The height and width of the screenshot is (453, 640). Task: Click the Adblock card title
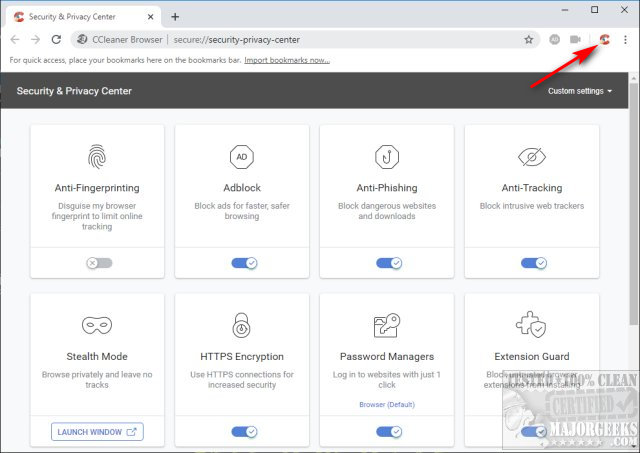(242, 188)
